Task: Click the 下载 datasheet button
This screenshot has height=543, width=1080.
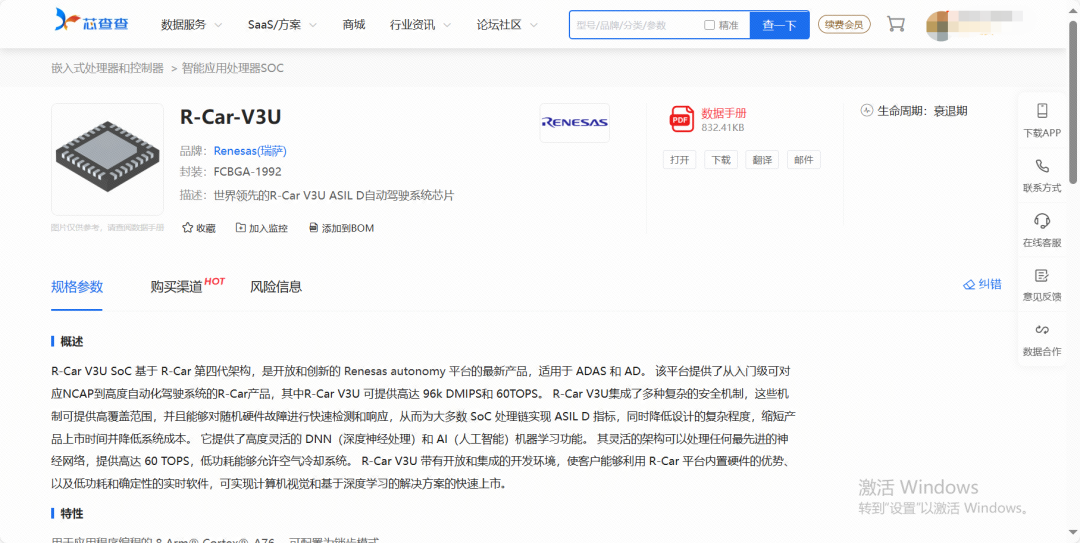Action: tap(721, 160)
